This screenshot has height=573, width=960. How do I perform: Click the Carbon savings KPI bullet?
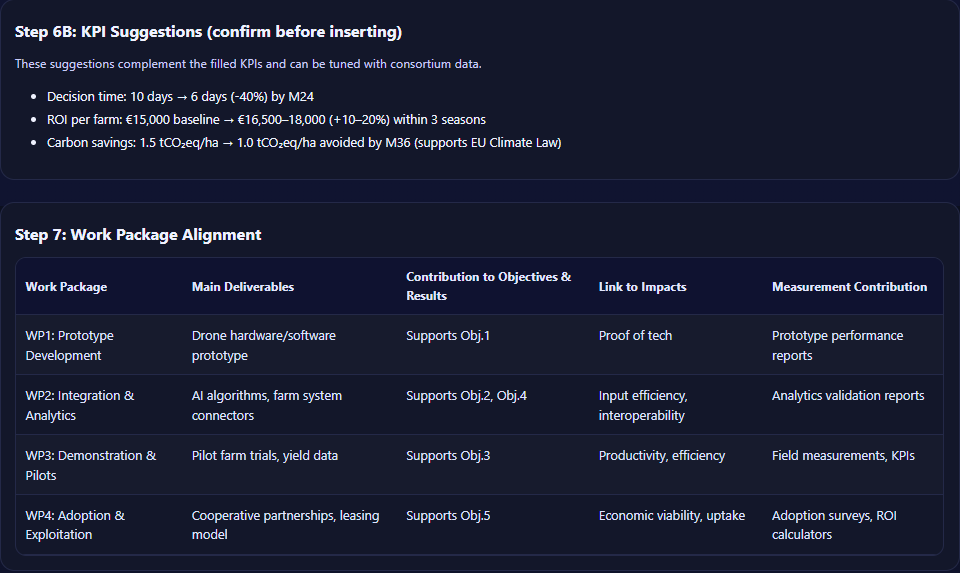point(304,143)
